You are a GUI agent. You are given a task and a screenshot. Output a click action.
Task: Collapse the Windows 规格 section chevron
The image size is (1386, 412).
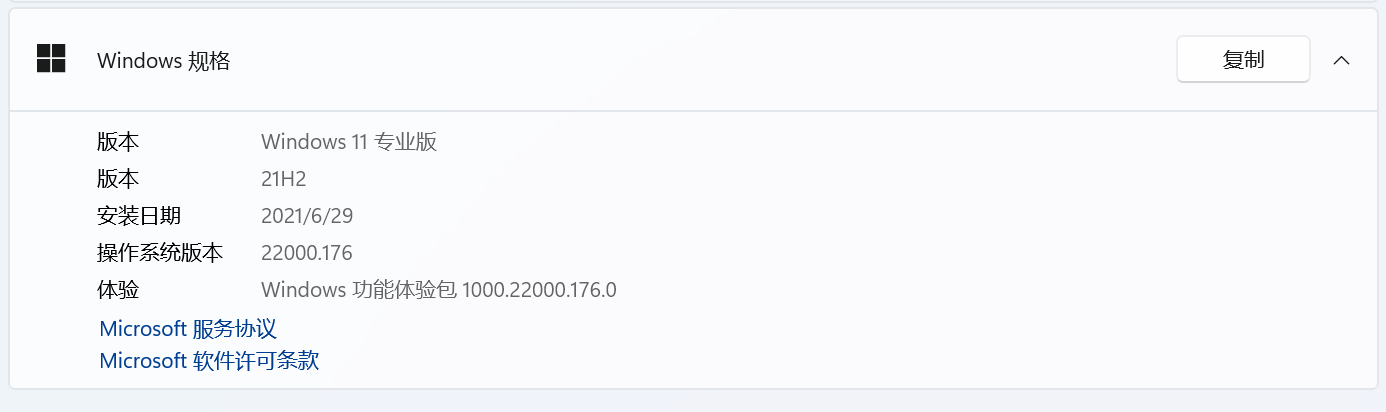(1342, 60)
